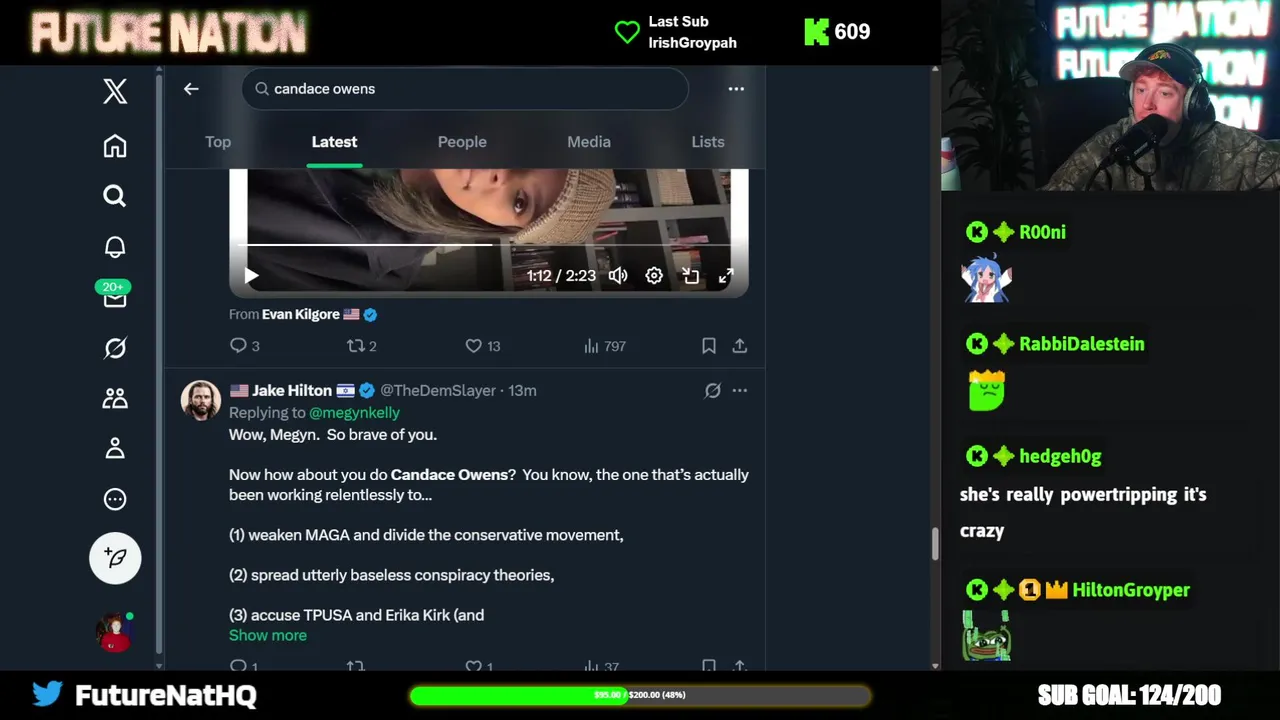Like the post with 13 likes
Screen dimensions: 1280x720
point(482,346)
